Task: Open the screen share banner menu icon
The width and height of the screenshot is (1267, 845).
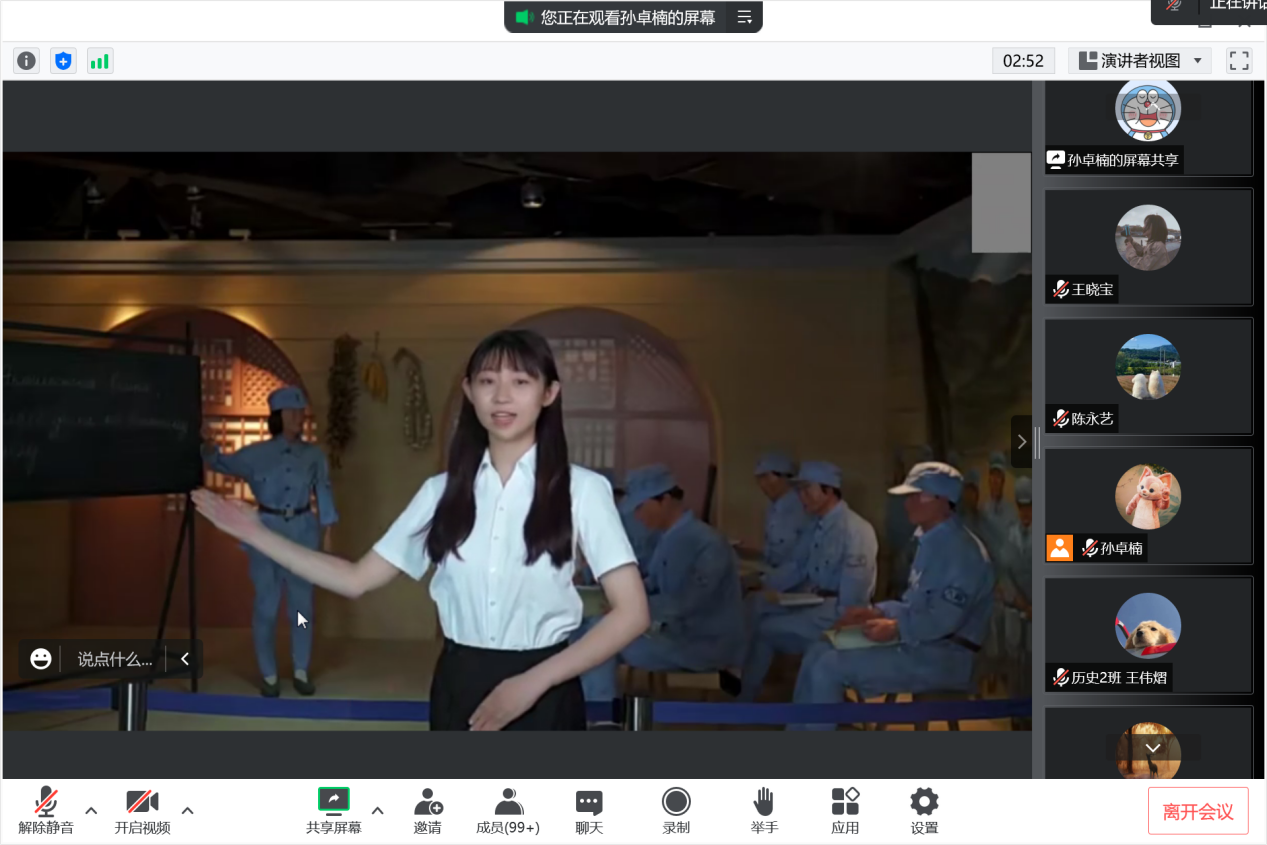Action: click(x=744, y=17)
